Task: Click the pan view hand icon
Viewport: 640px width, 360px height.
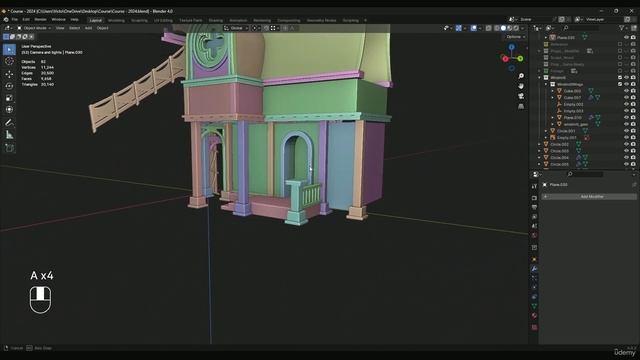Action: [521, 86]
